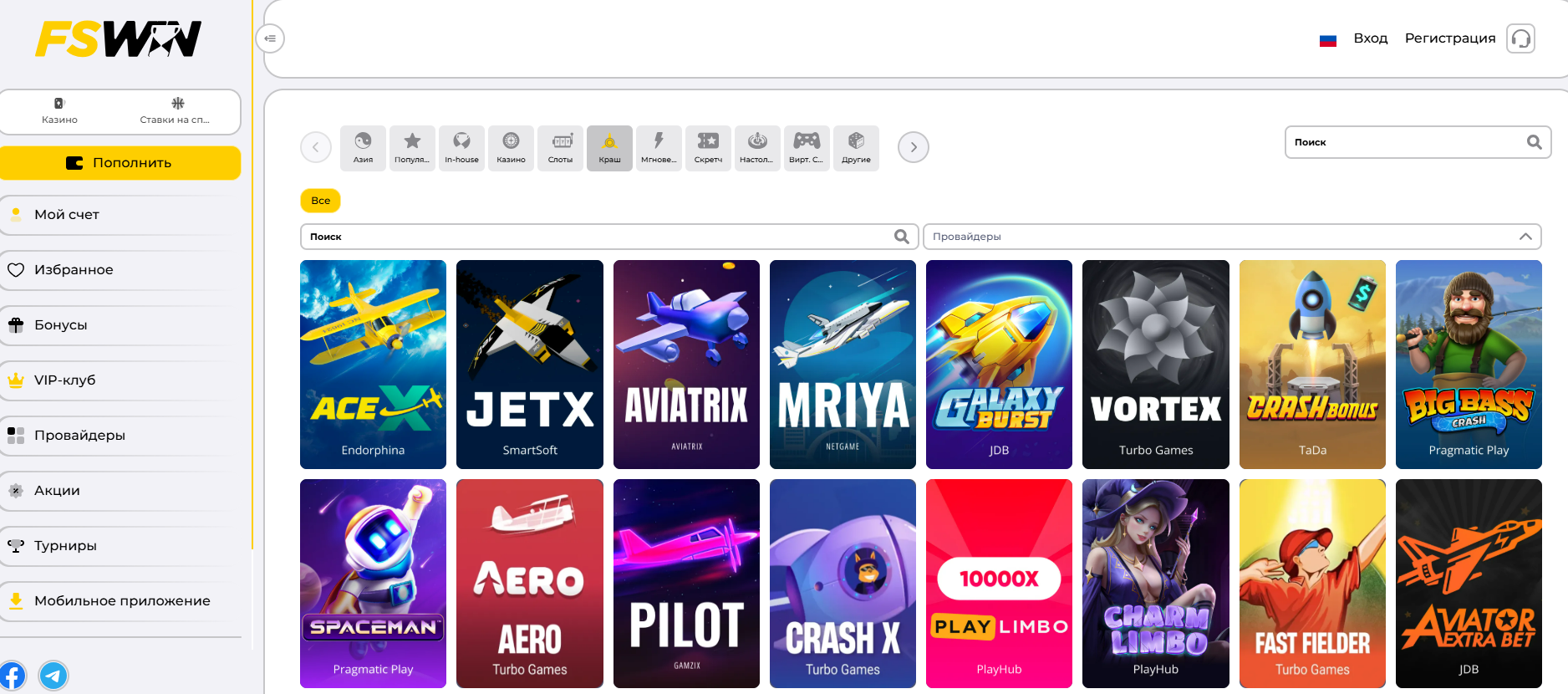Screen dimensions: 1568x694
Task: Select the Настольные games category
Action: click(x=757, y=148)
